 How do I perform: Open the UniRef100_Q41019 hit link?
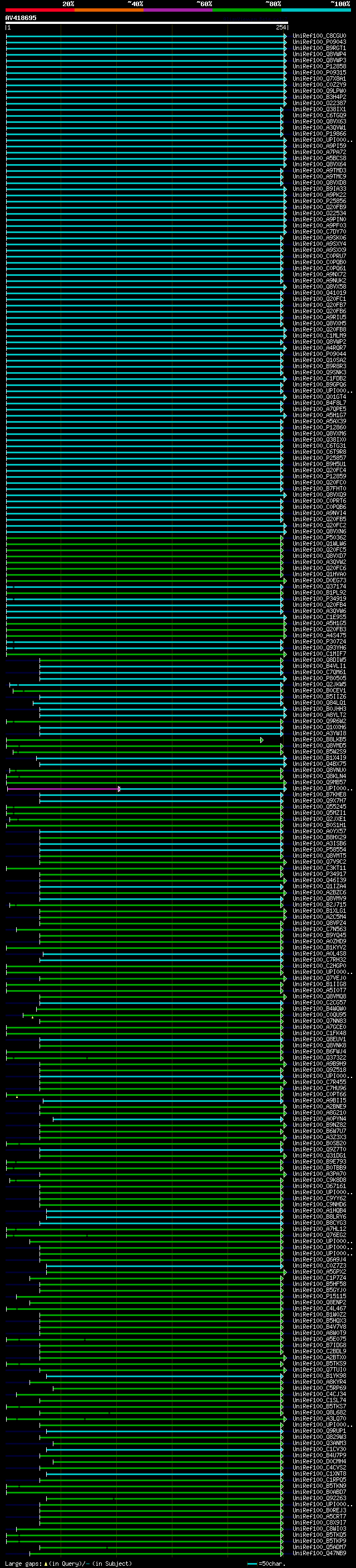pos(319,293)
